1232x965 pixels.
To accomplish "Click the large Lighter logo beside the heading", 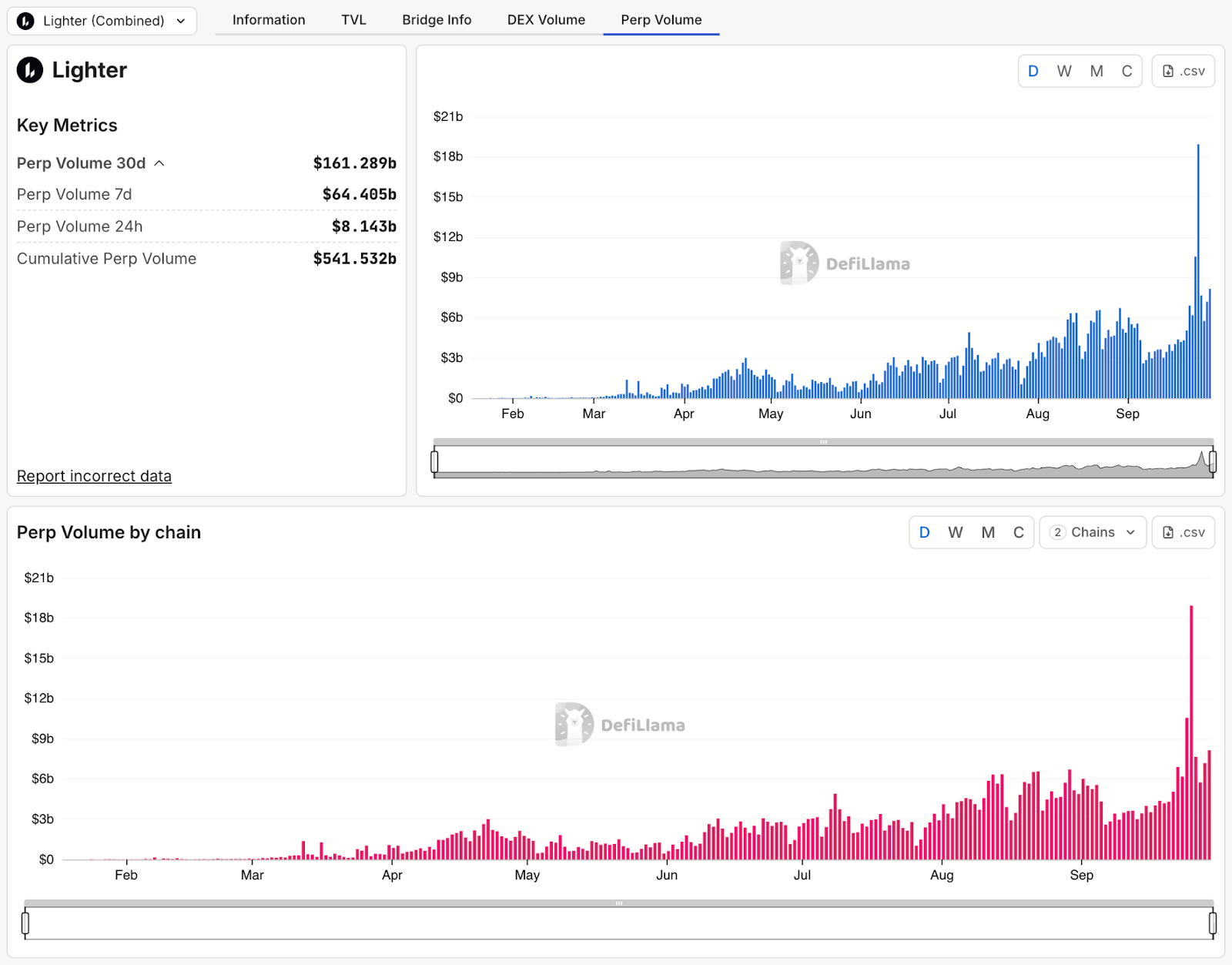I will point(30,70).
